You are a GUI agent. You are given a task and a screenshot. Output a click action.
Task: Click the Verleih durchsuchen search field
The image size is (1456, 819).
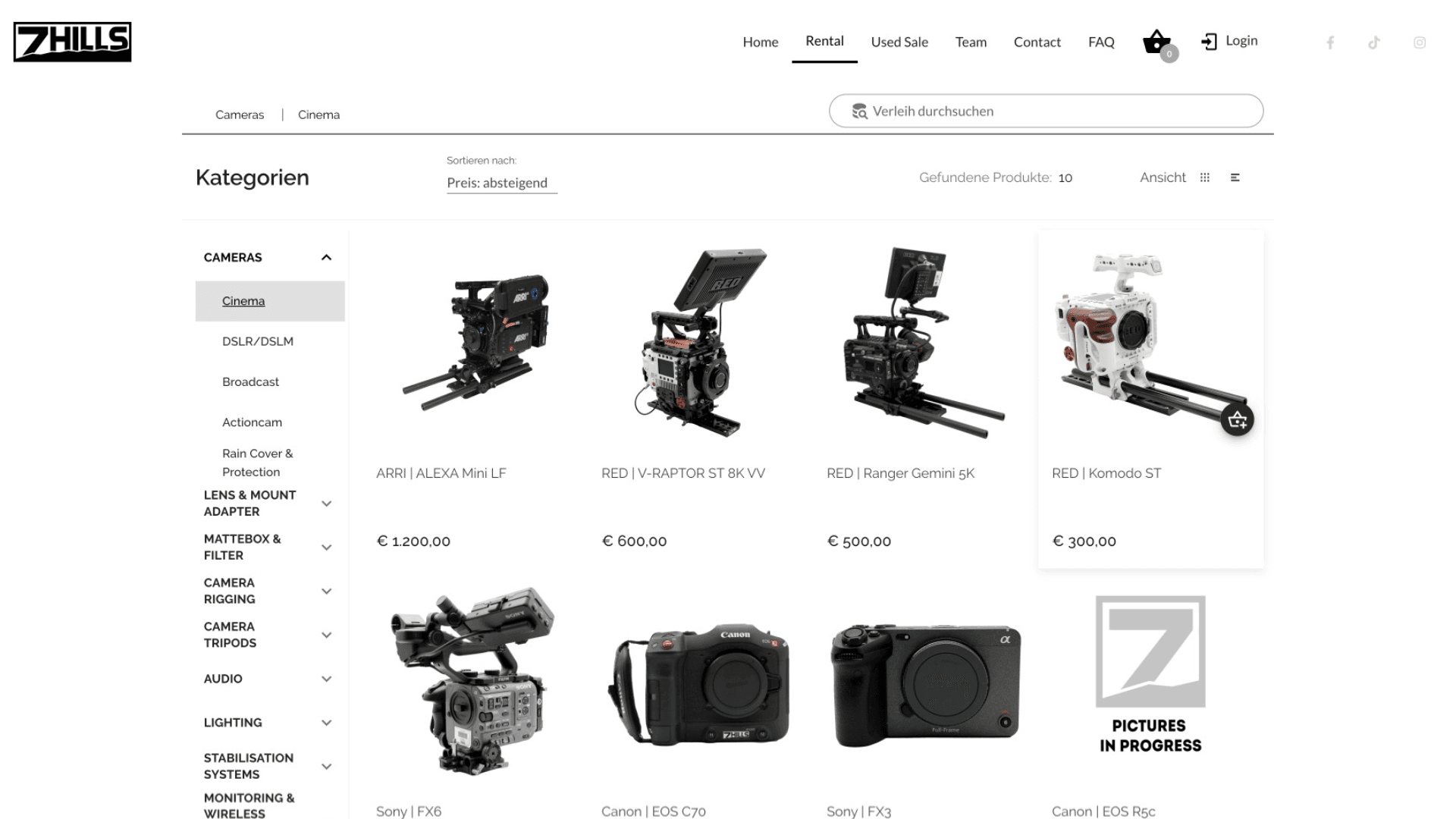click(1046, 111)
